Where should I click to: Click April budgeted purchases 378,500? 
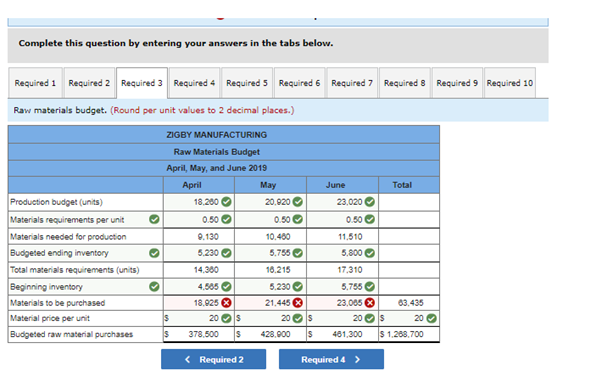(203, 334)
